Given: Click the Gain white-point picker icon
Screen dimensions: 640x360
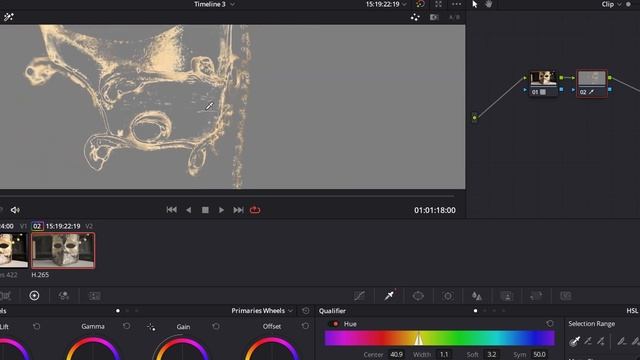Looking at the screenshot, I should (x=151, y=327).
